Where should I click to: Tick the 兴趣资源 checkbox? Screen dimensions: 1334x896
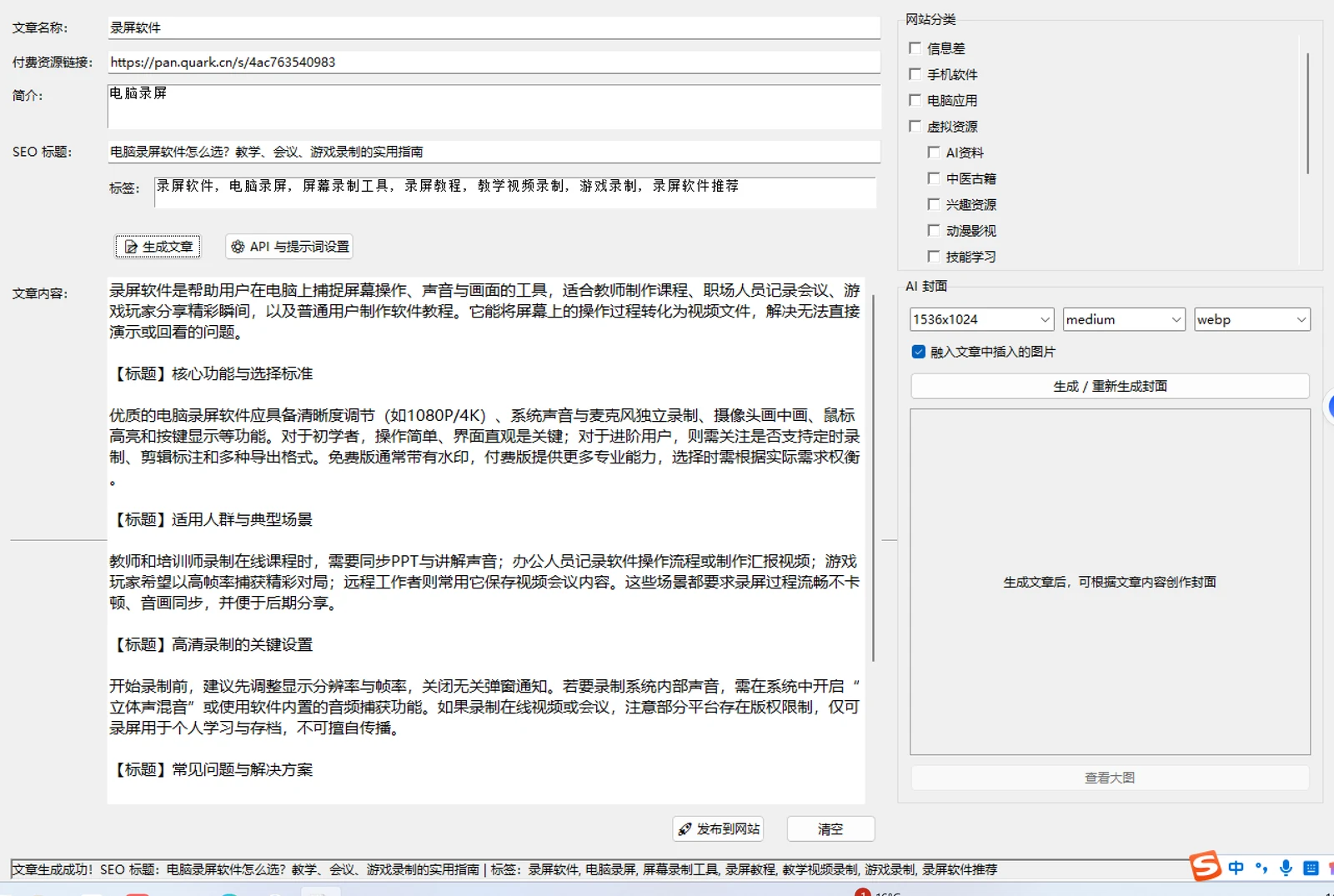pyautogui.click(x=934, y=204)
